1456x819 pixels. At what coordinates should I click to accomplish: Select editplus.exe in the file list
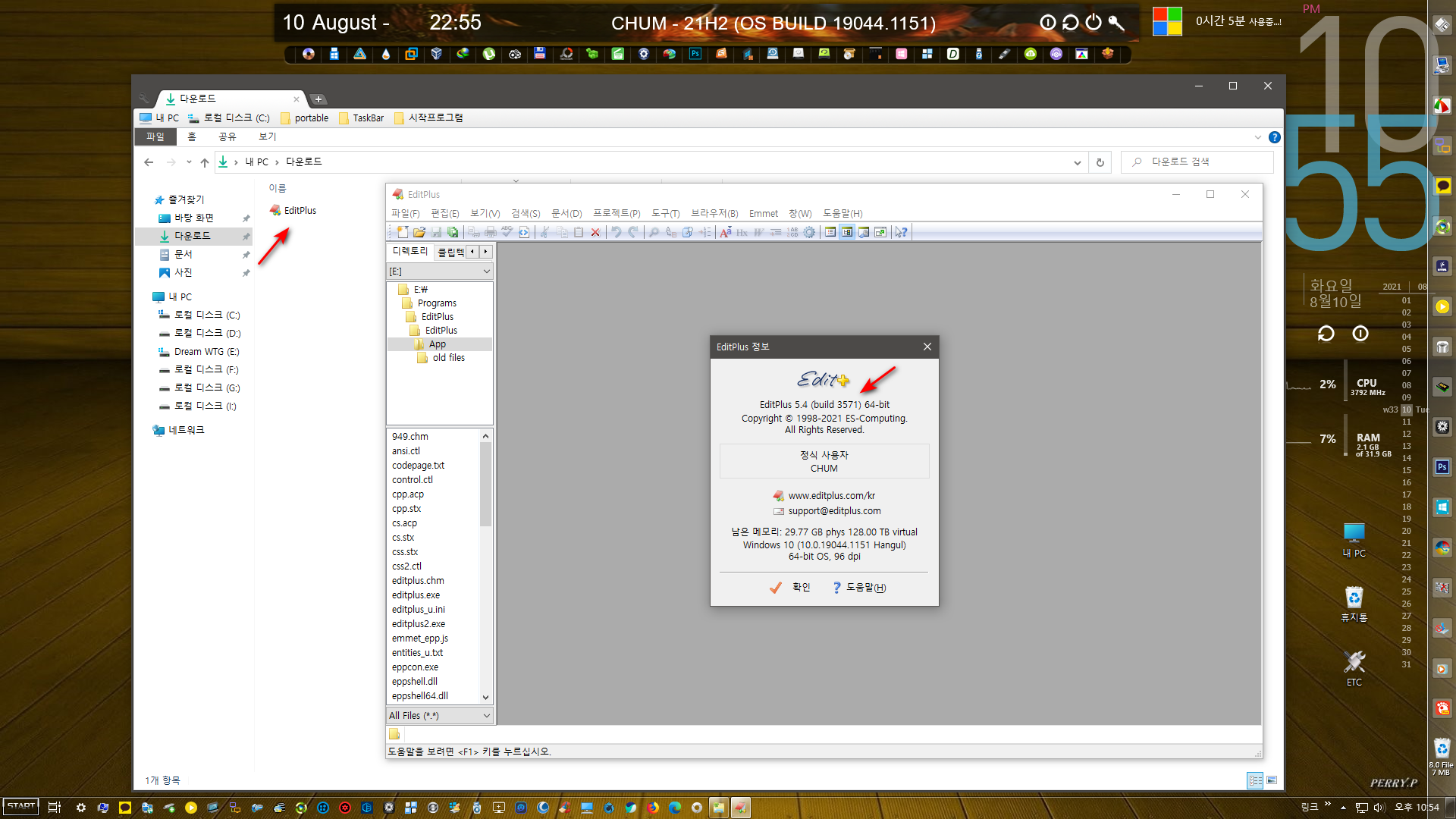[416, 595]
